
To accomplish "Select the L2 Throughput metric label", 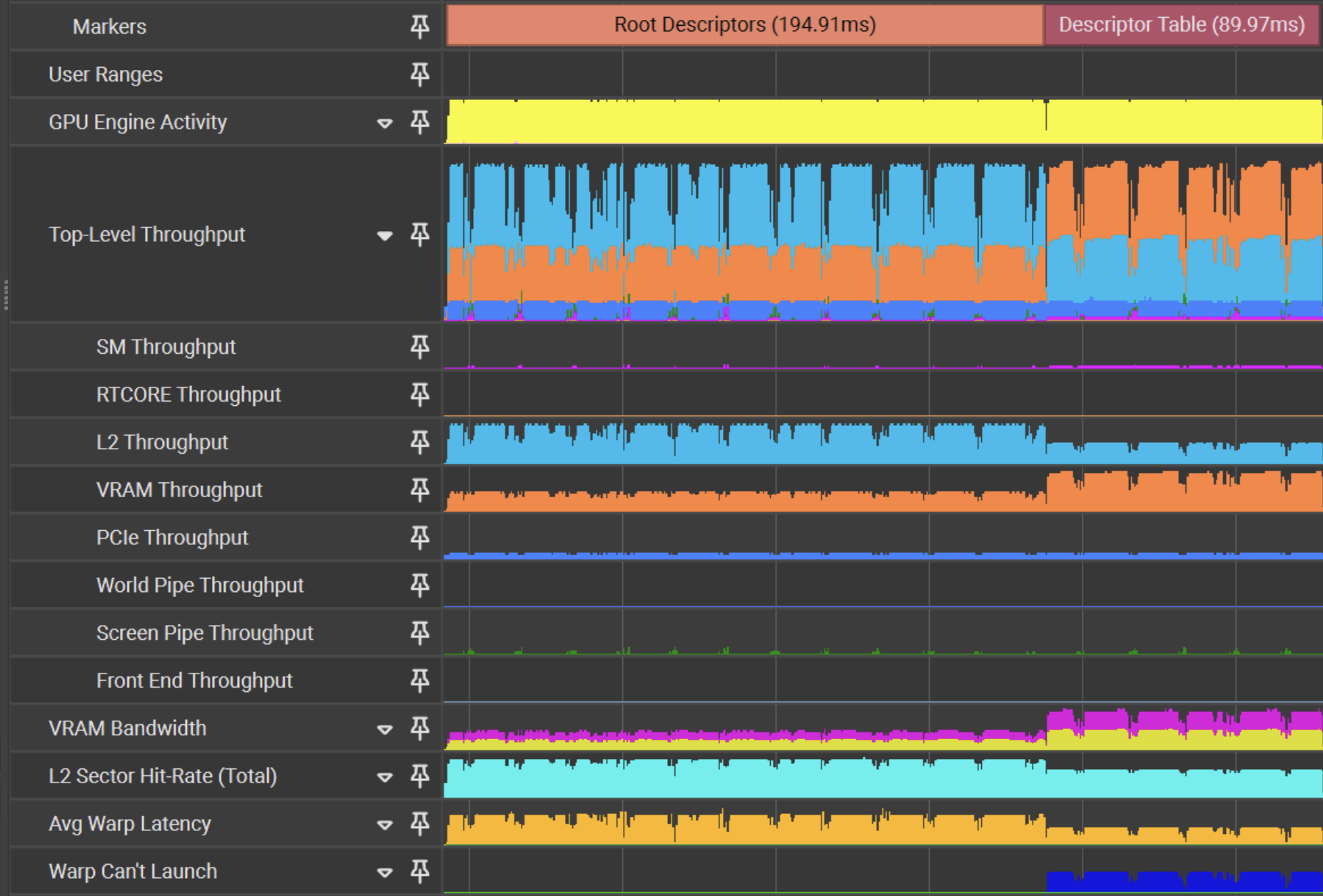I will pyautogui.click(x=162, y=443).
